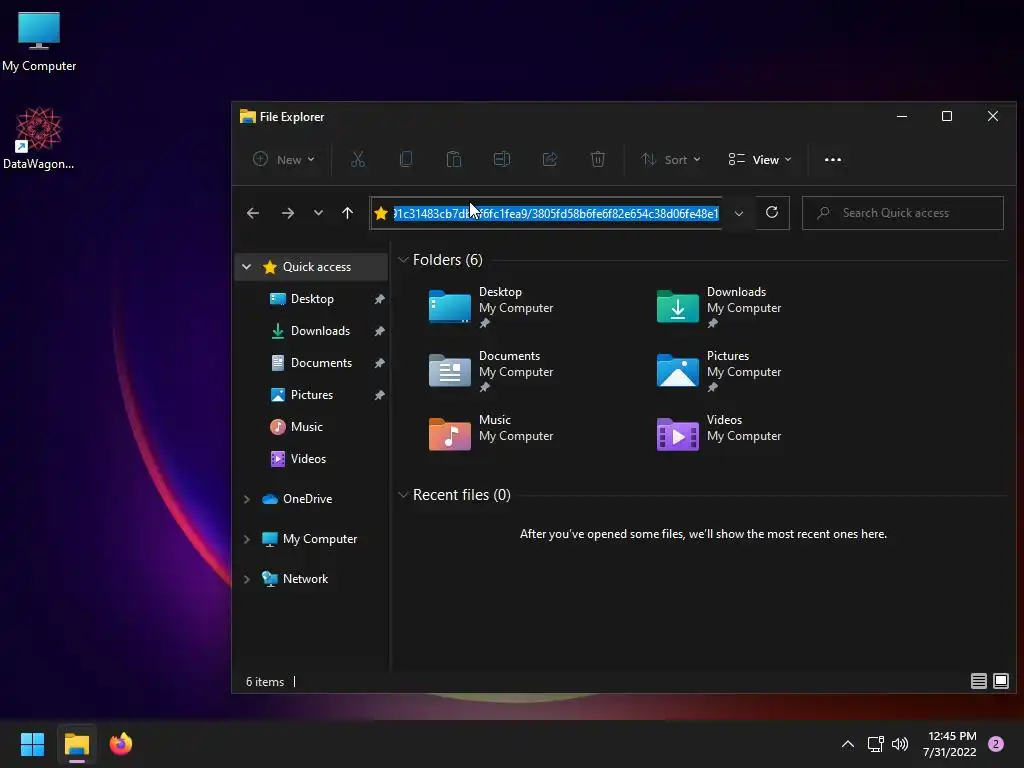Select the Music folder icon
Viewport: 1024px width, 768px height.
449,434
